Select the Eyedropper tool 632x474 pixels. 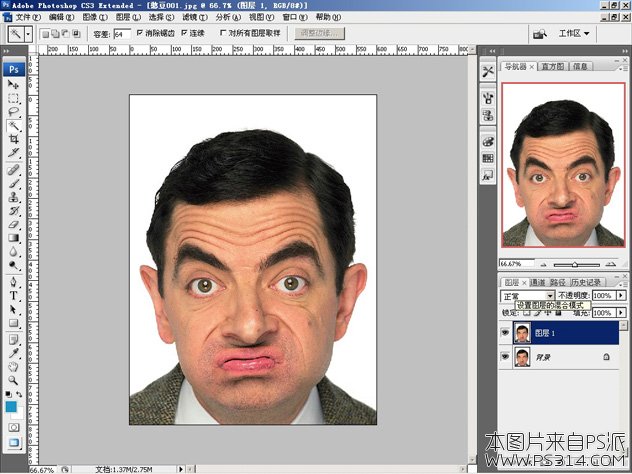pyautogui.click(x=14, y=352)
